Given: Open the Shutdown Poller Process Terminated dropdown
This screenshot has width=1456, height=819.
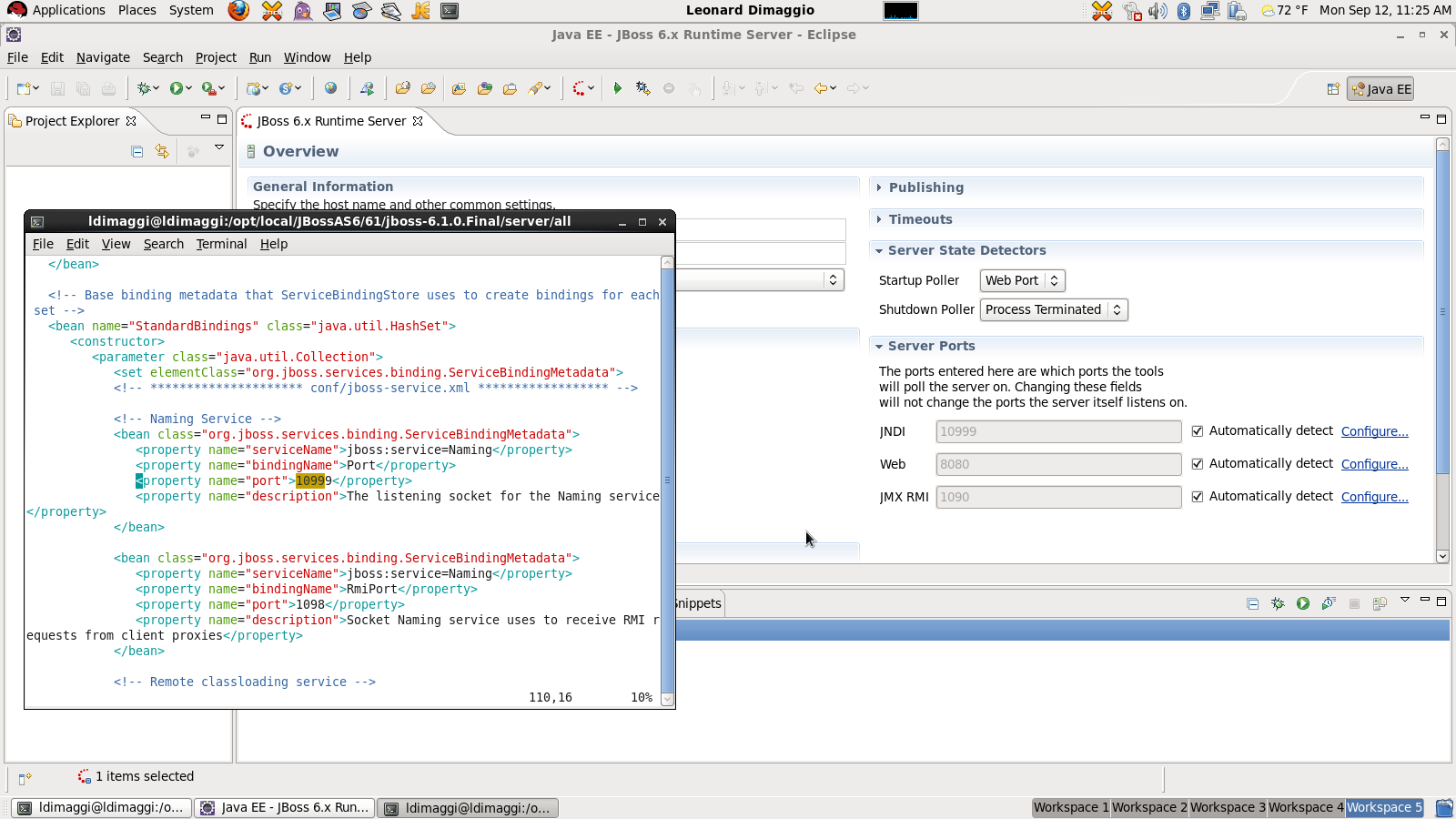Looking at the screenshot, I should point(1053,310).
